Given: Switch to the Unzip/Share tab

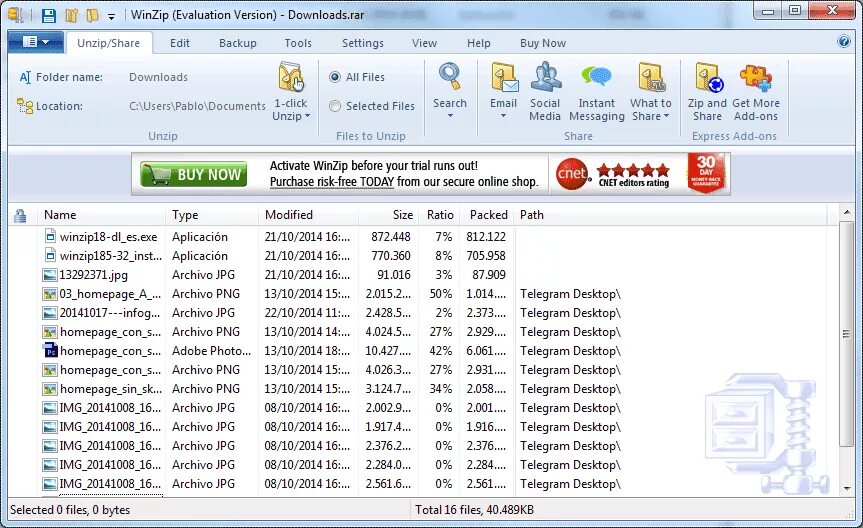Looking at the screenshot, I should point(108,43).
